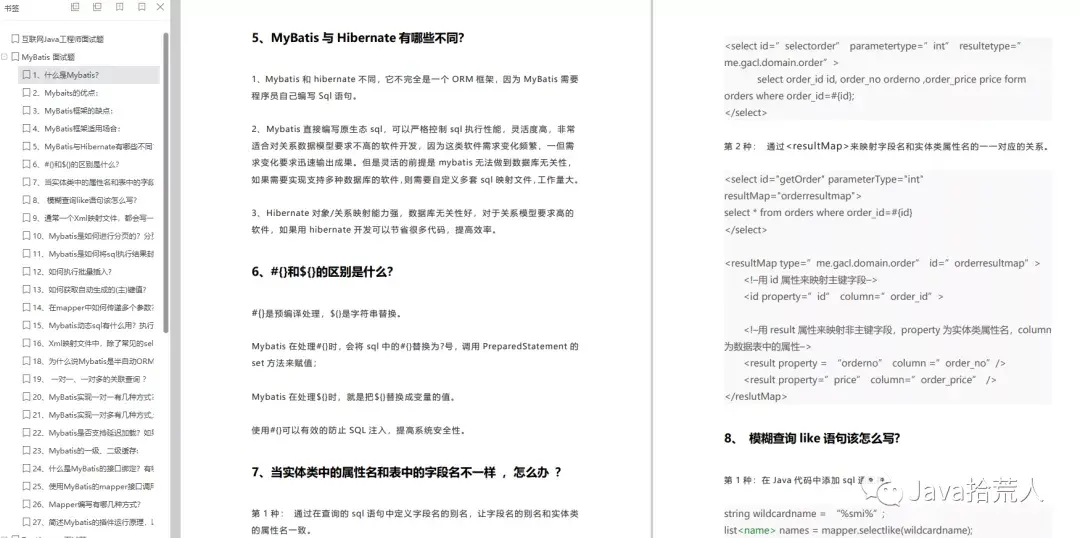Click bookmark icon for 25、使用MyBatis的mapper接口
Image resolution: width=1080 pixels, height=538 pixels.
[26, 487]
